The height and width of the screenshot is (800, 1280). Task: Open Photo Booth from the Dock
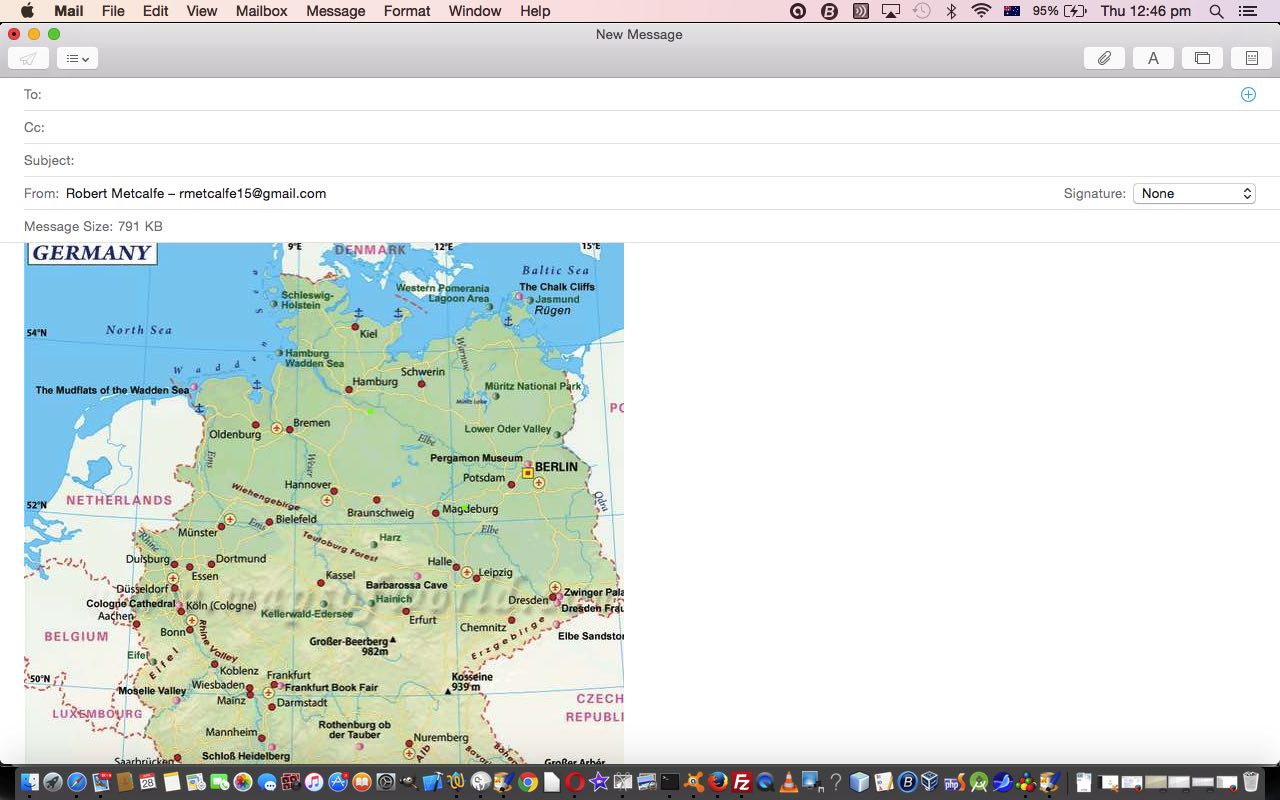coord(290,782)
